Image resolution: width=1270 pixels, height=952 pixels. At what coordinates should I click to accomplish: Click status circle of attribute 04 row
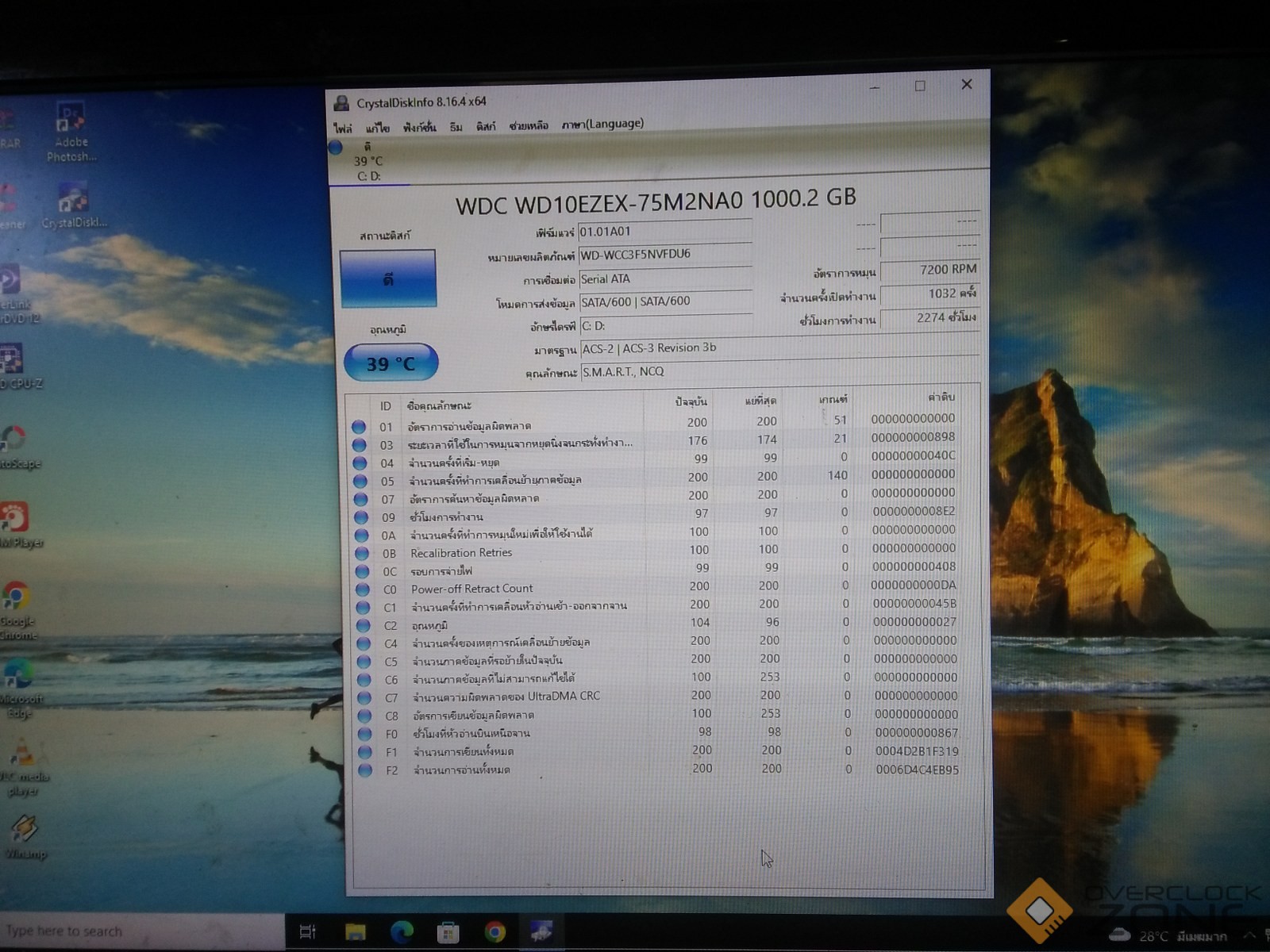click(360, 463)
